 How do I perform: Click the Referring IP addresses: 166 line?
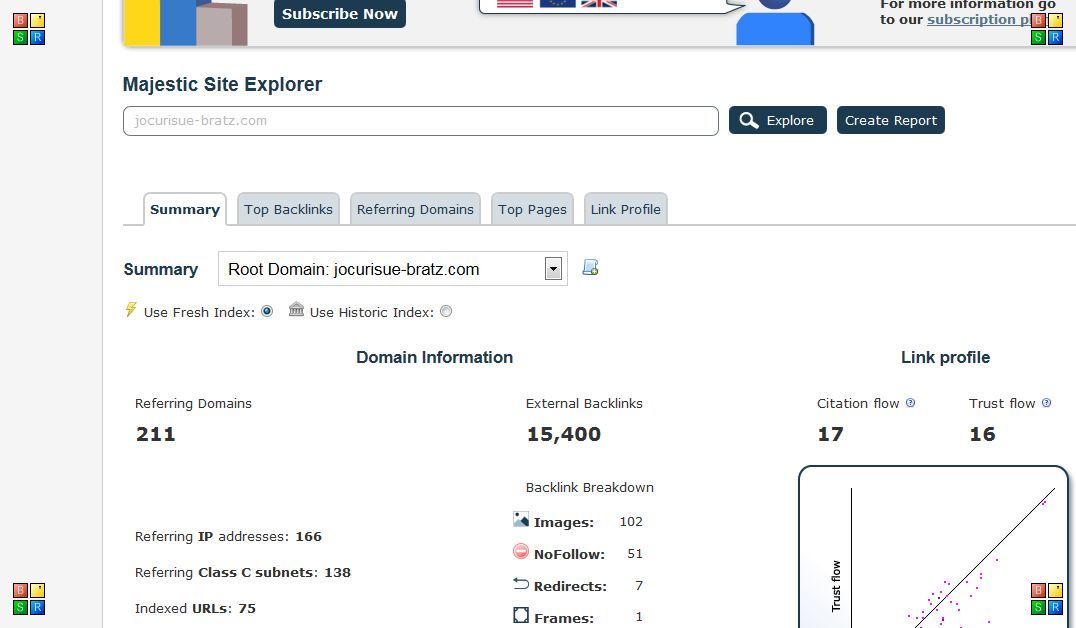pyautogui.click(x=229, y=537)
